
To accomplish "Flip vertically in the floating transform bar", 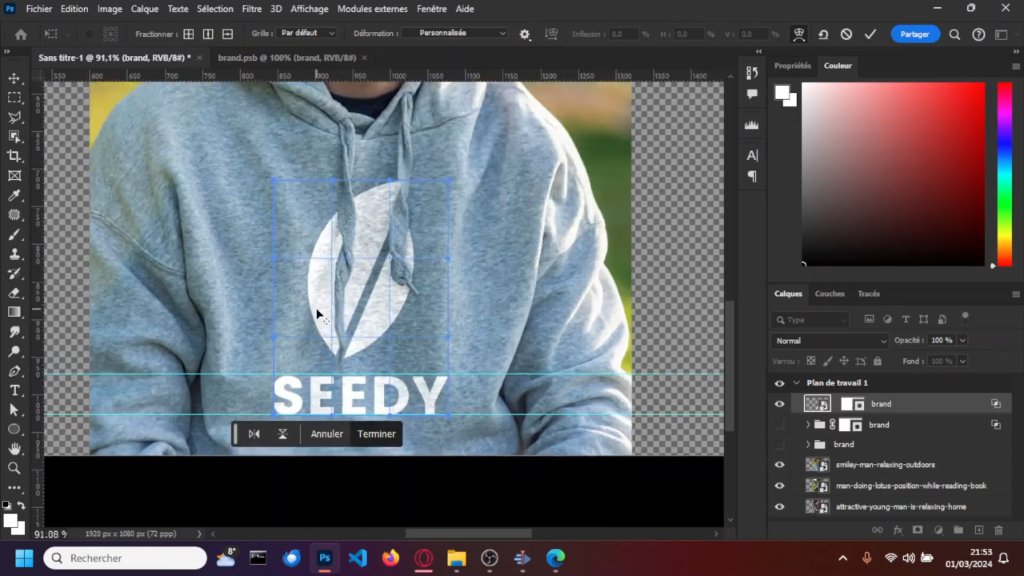I will coord(283,434).
